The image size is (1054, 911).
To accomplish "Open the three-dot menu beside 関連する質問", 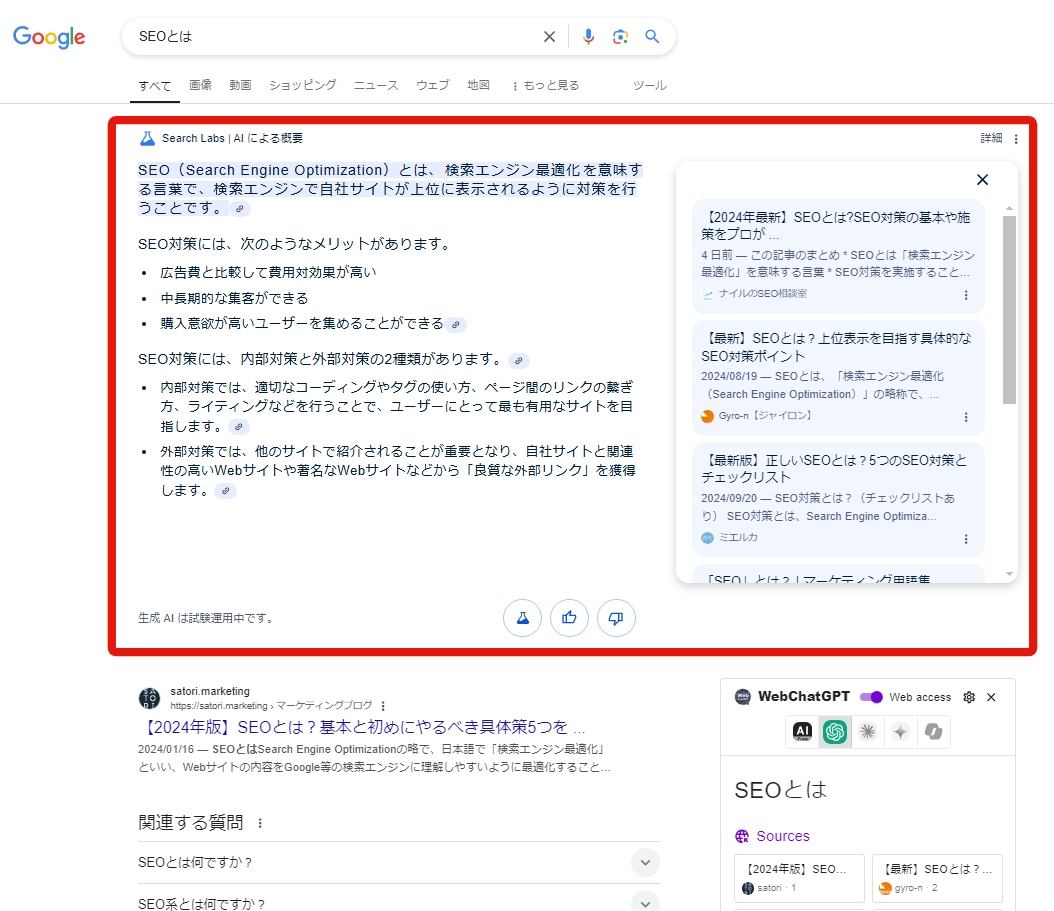I will 260,823.
